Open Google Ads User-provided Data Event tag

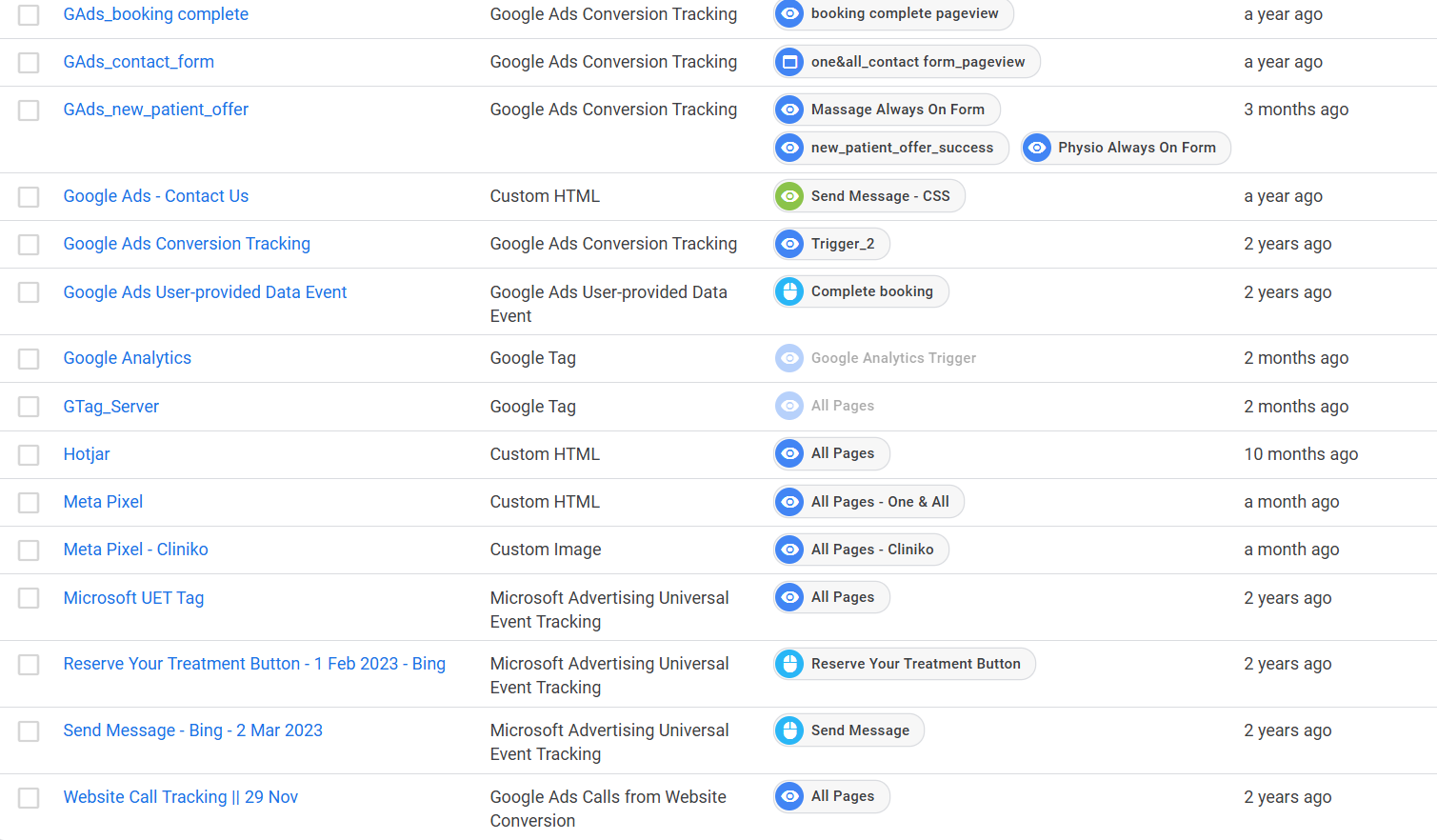coord(205,292)
